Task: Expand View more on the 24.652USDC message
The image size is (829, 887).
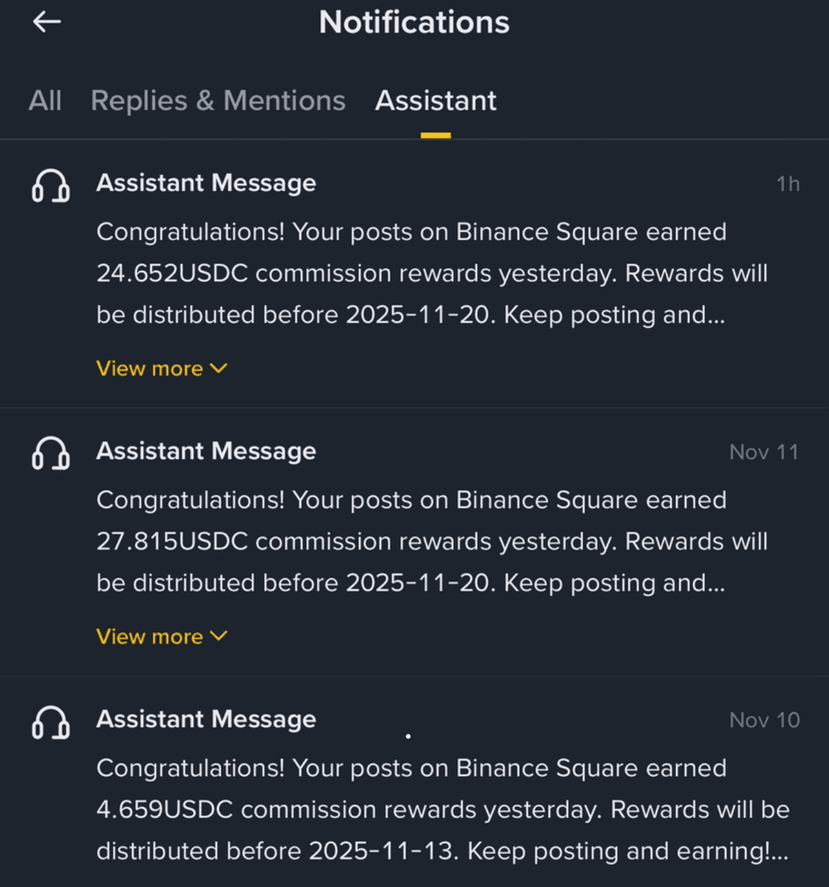Action: (x=162, y=369)
